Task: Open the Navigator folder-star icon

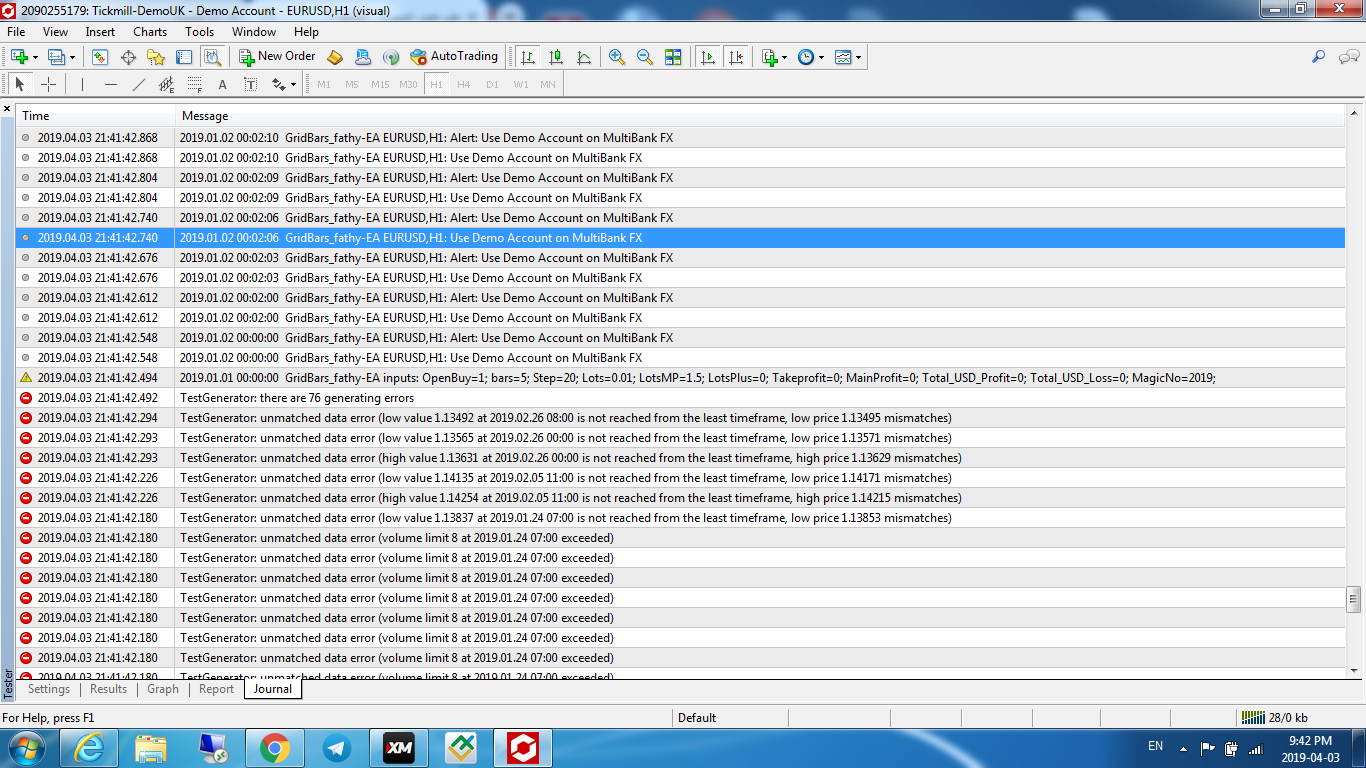Action: click(156, 57)
